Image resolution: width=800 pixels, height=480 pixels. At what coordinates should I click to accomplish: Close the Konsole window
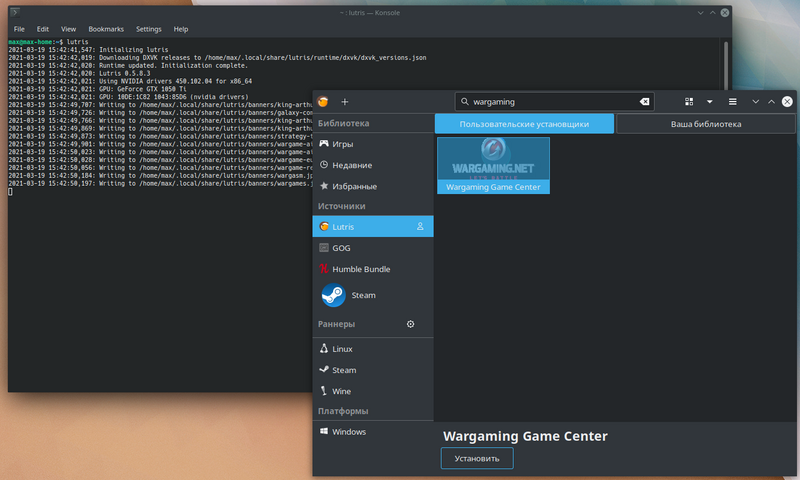(x=725, y=13)
